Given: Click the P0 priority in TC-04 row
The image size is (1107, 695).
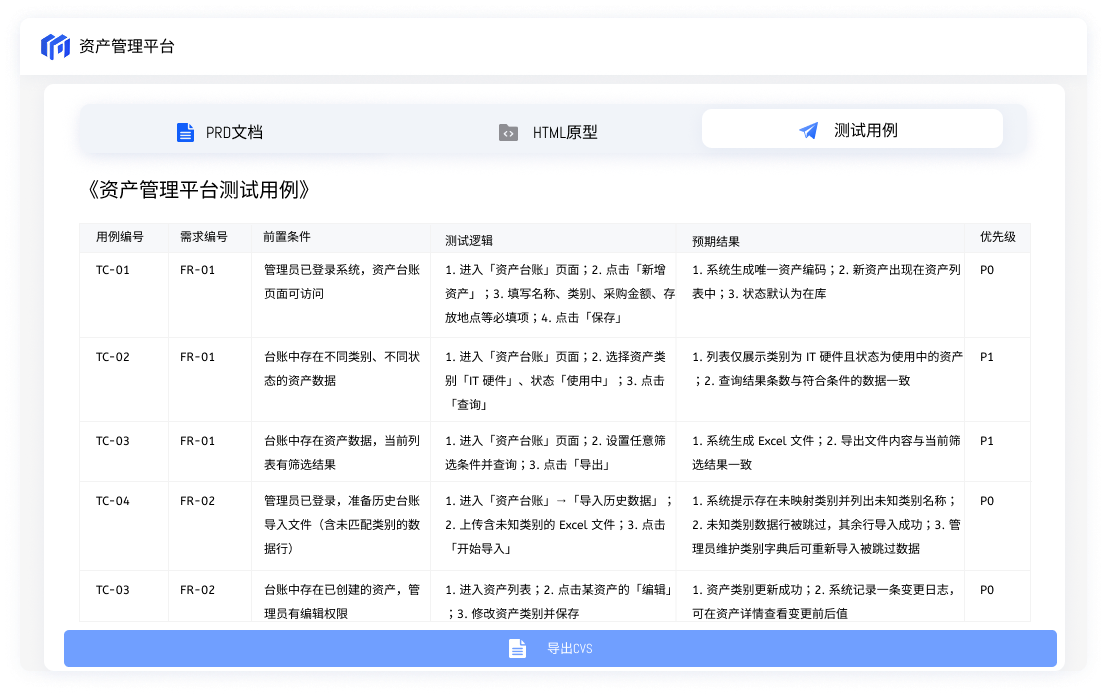Looking at the screenshot, I should [x=987, y=501].
